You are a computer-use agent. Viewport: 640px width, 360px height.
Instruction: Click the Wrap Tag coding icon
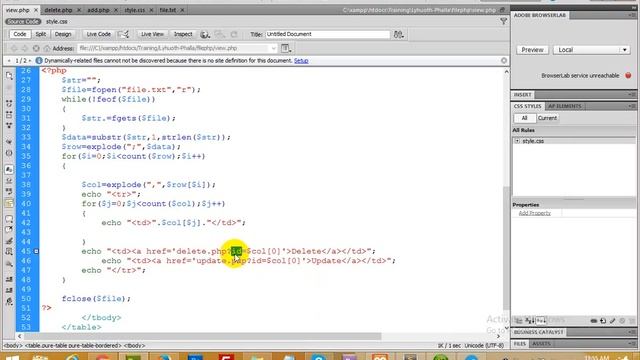pyautogui.click(x=9, y=241)
